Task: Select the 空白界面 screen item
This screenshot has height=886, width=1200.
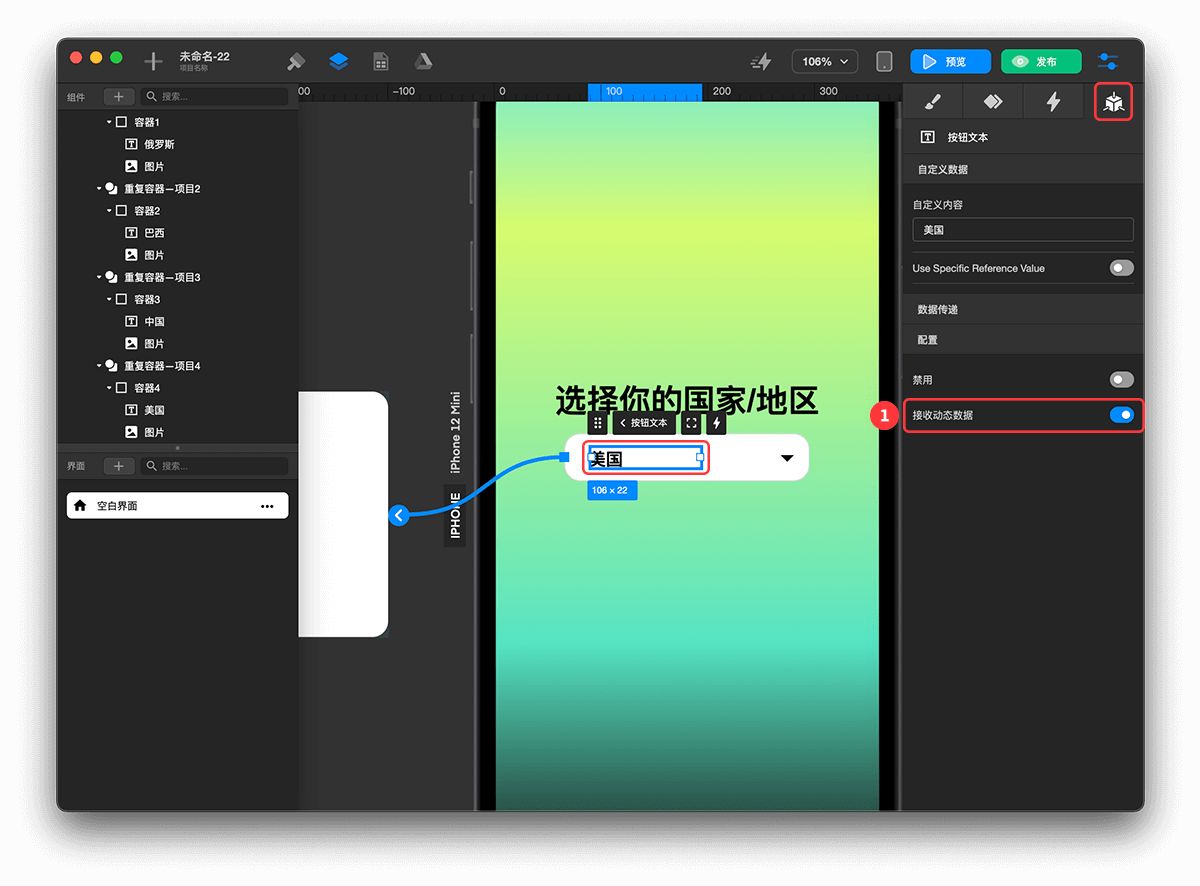Action: click(177, 506)
